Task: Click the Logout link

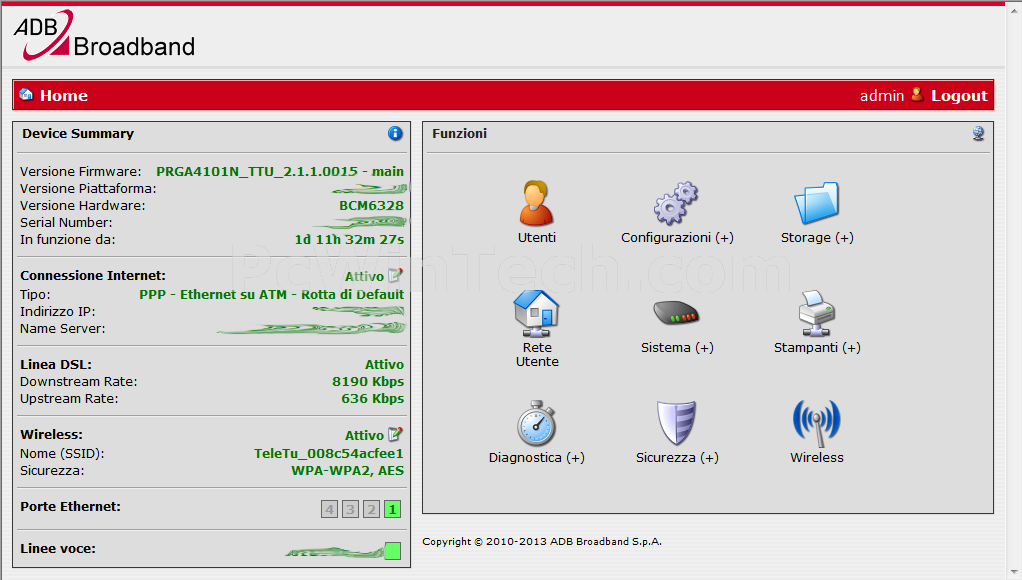Action: (x=959, y=95)
